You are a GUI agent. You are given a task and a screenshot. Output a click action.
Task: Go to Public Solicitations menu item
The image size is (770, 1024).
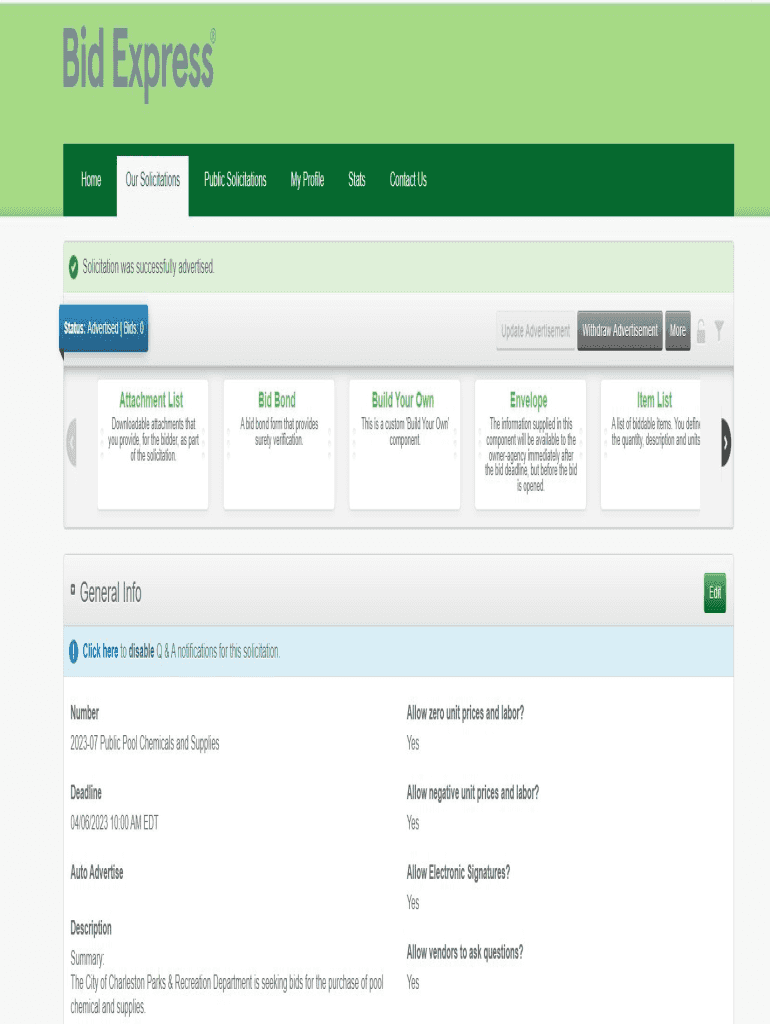point(235,180)
